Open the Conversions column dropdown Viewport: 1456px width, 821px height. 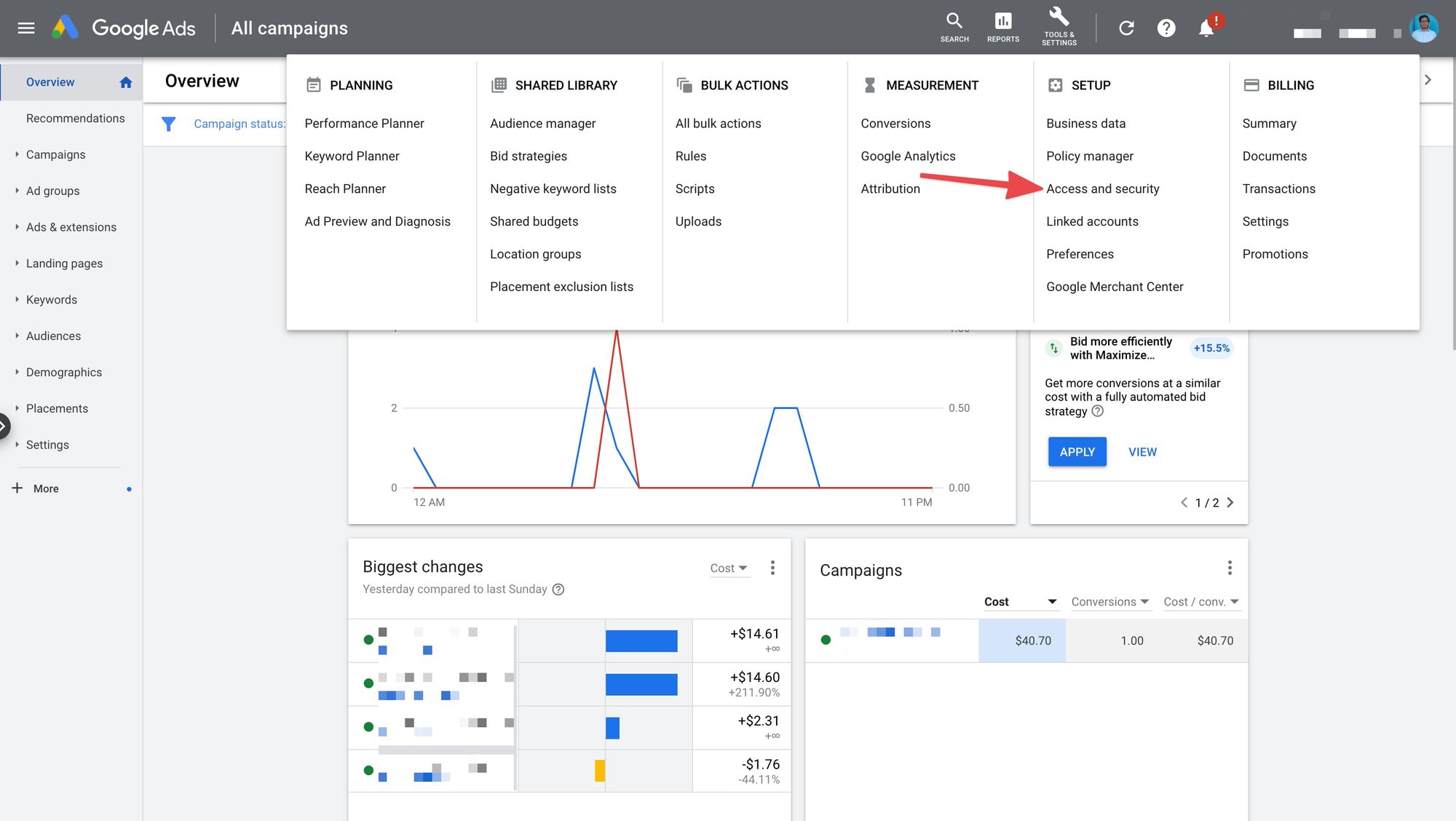click(x=1110, y=602)
